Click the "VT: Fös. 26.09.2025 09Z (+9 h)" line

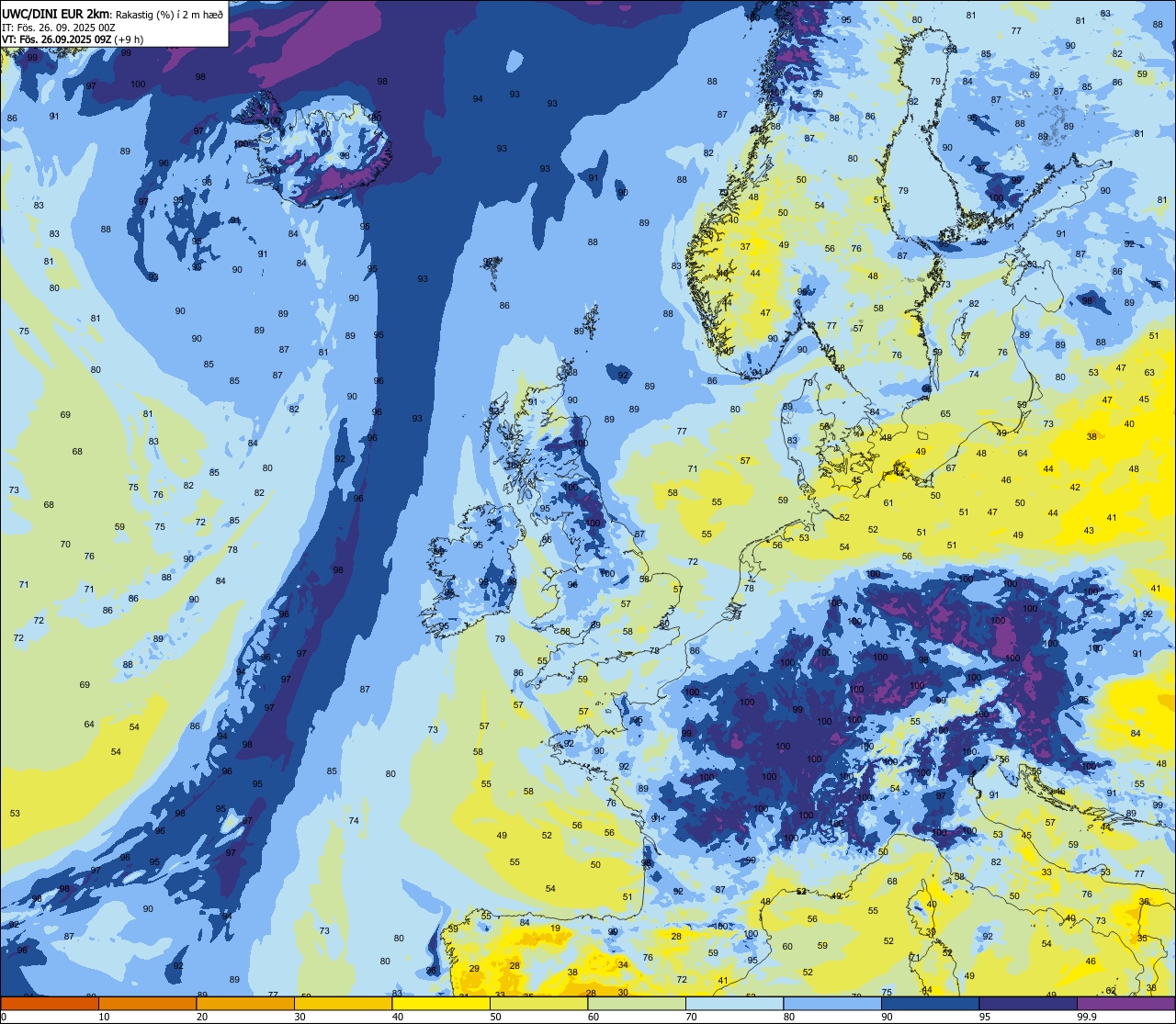coord(73,39)
